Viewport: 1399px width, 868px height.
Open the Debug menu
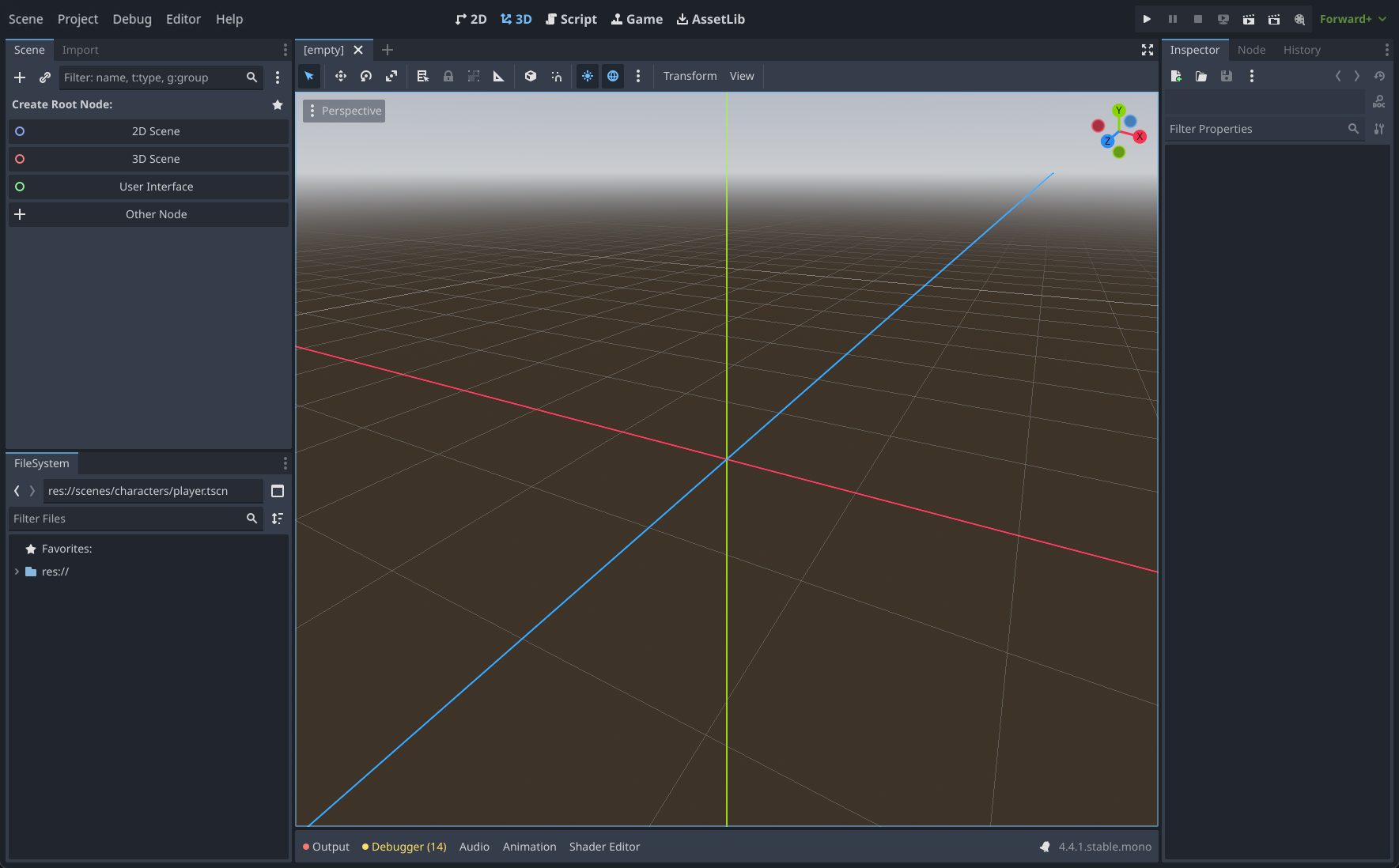click(x=131, y=18)
